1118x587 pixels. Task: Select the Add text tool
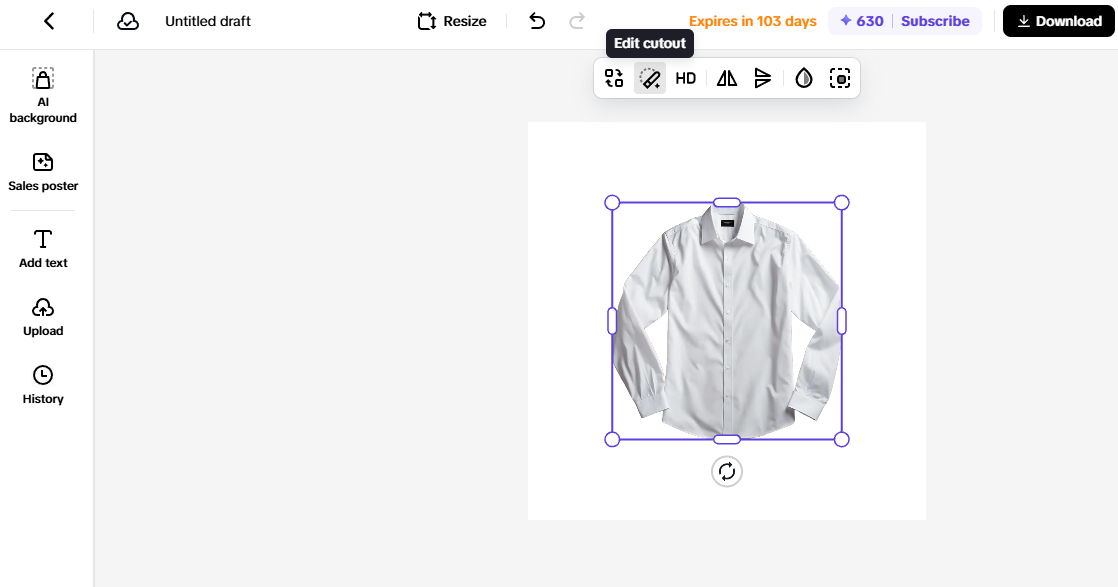pyautogui.click(x=43, y=249)
